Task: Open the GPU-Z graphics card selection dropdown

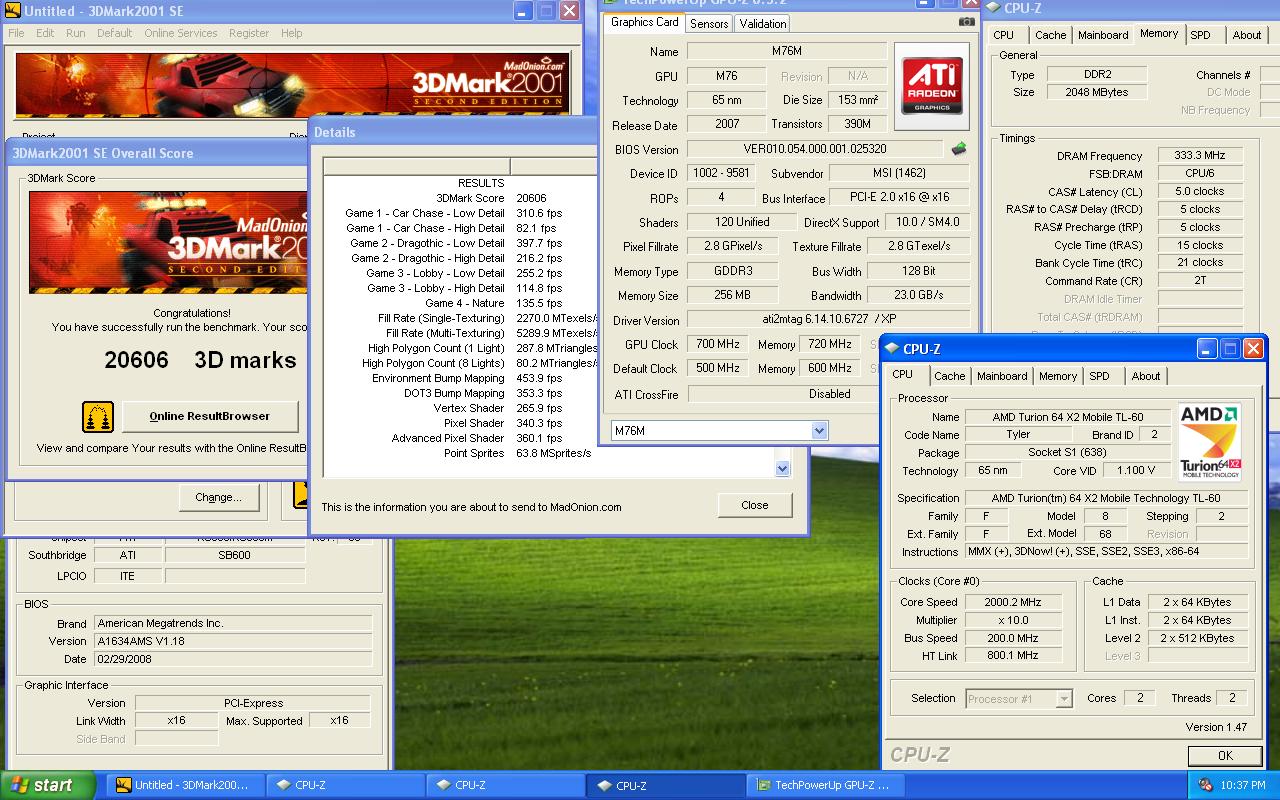Action: [x=819, y=430]
